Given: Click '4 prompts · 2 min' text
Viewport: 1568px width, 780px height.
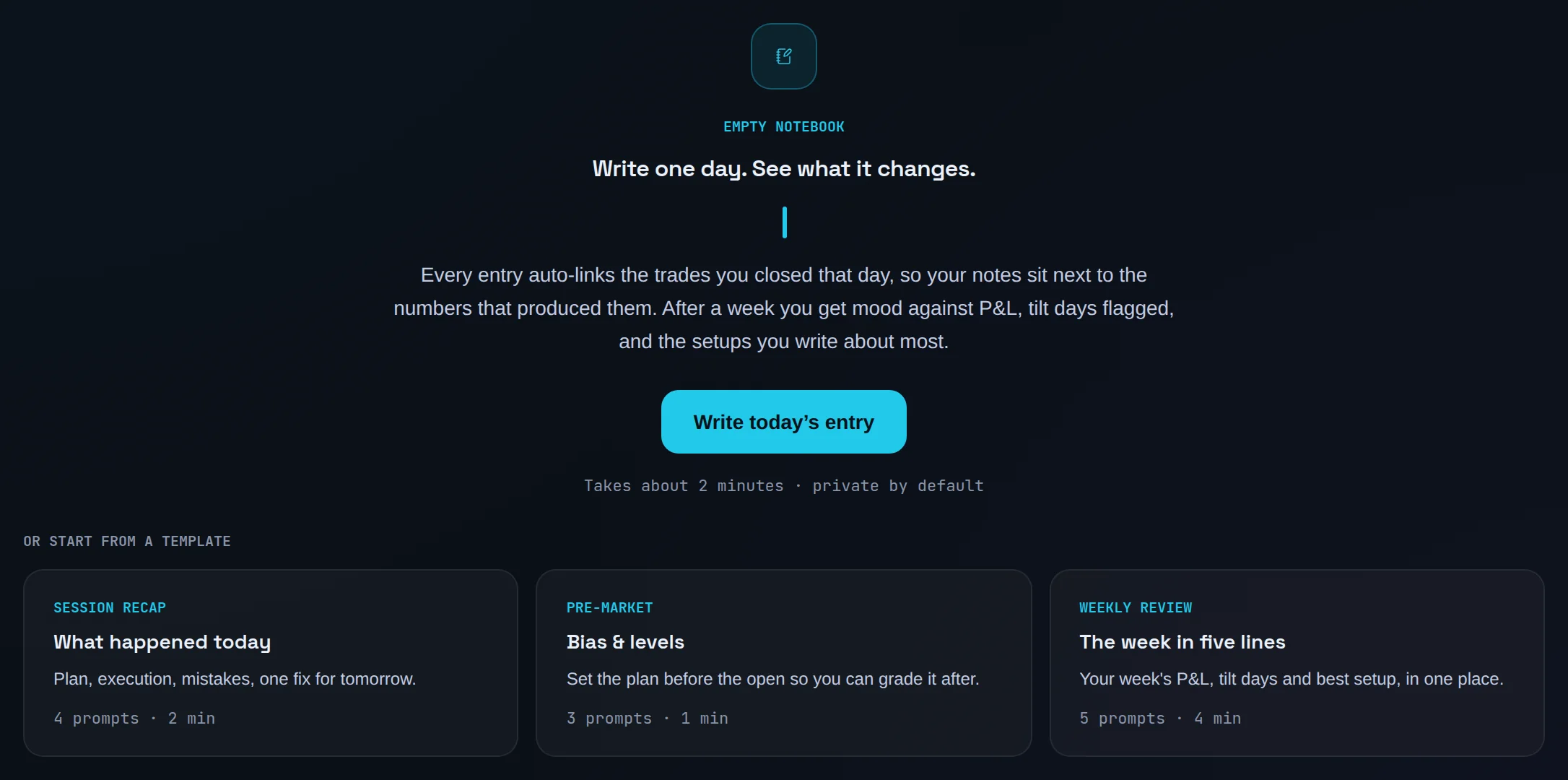Looking at the screenshot, I should pyautogui.click(x=134, y=719).
